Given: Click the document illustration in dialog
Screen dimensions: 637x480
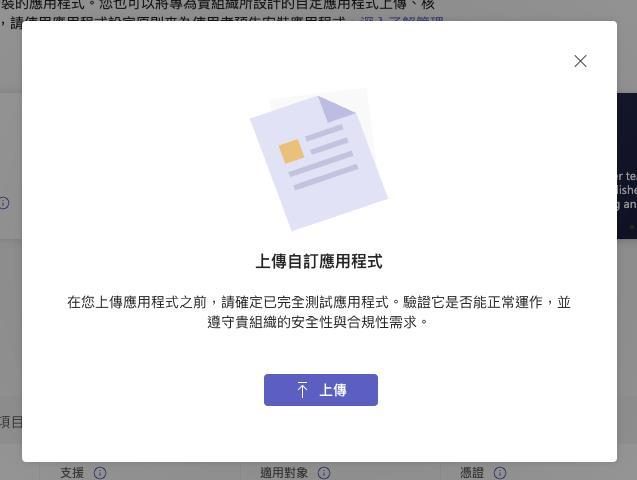Looking at the screenshot, I should pyautogui.click(x=319, y=162).
